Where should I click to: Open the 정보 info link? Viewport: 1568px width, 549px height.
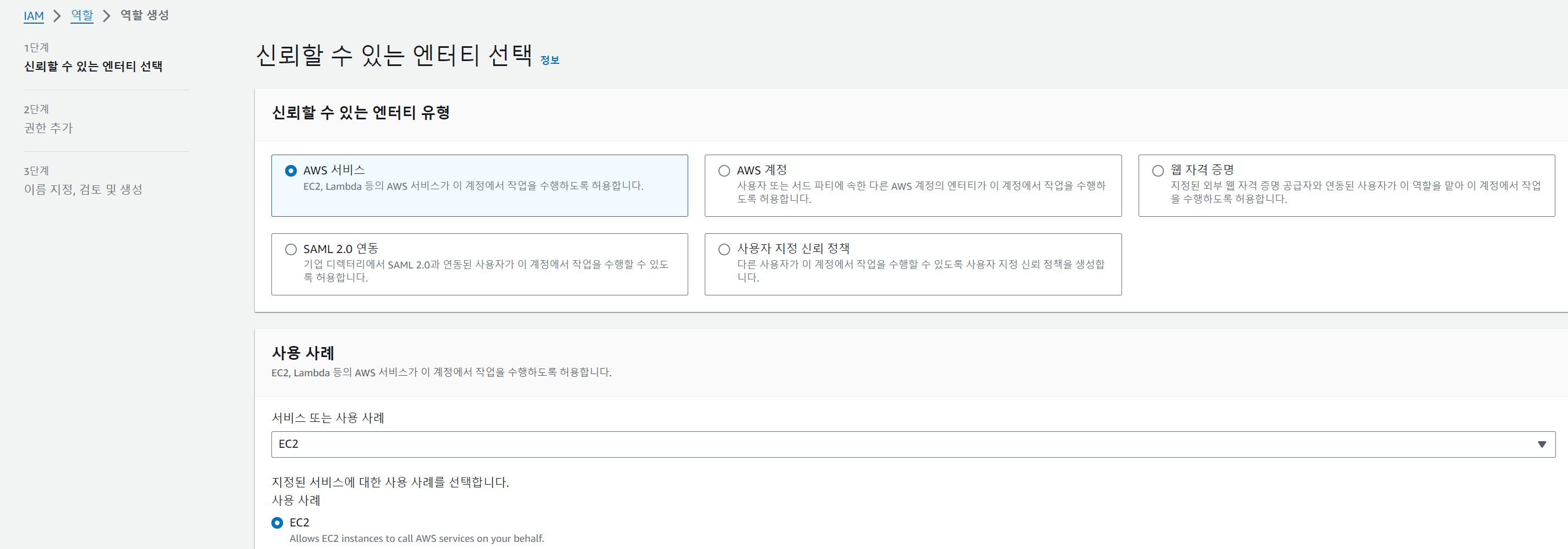[549, 60]
